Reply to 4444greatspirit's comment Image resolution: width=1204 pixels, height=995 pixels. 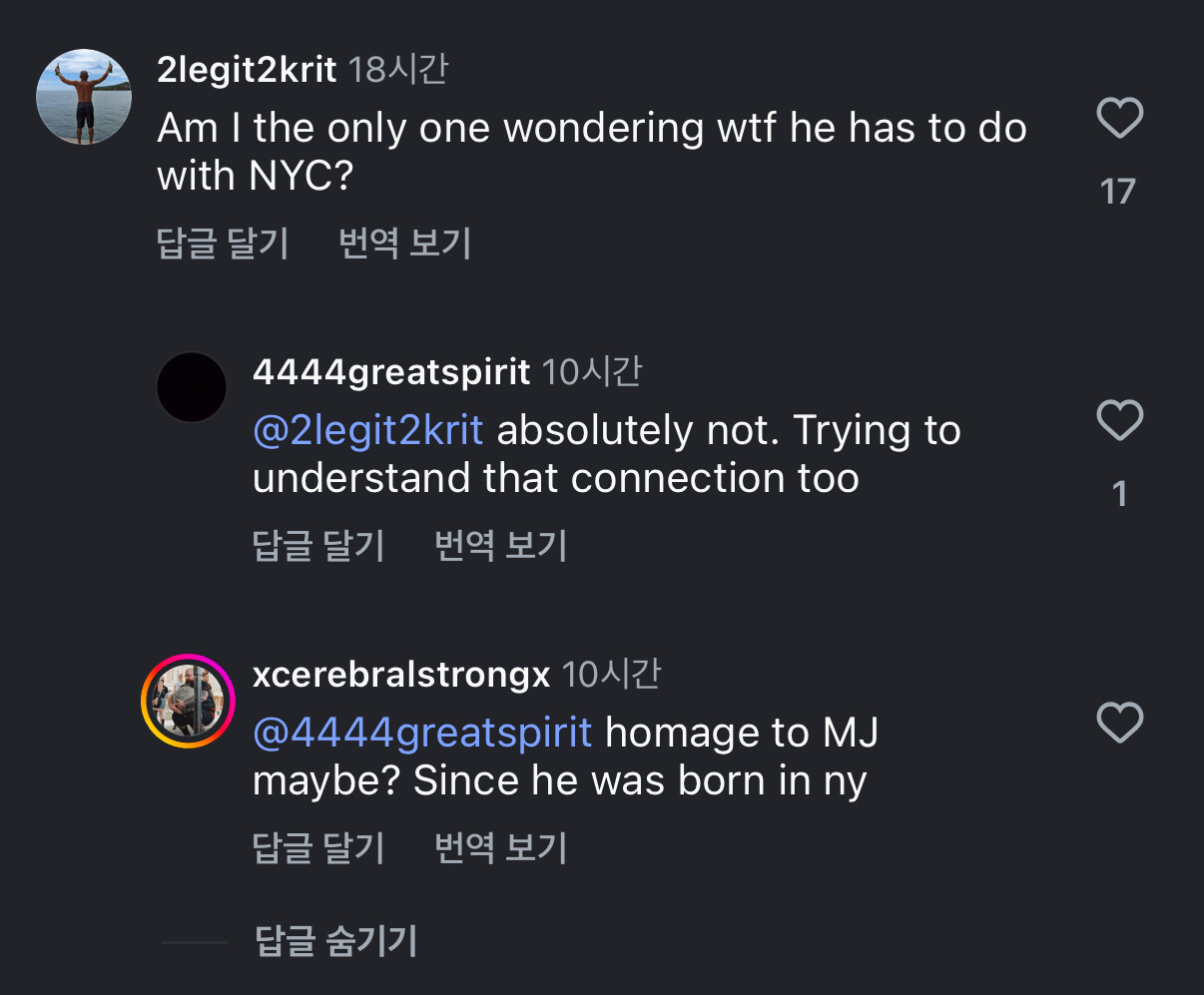coord(318,545)
